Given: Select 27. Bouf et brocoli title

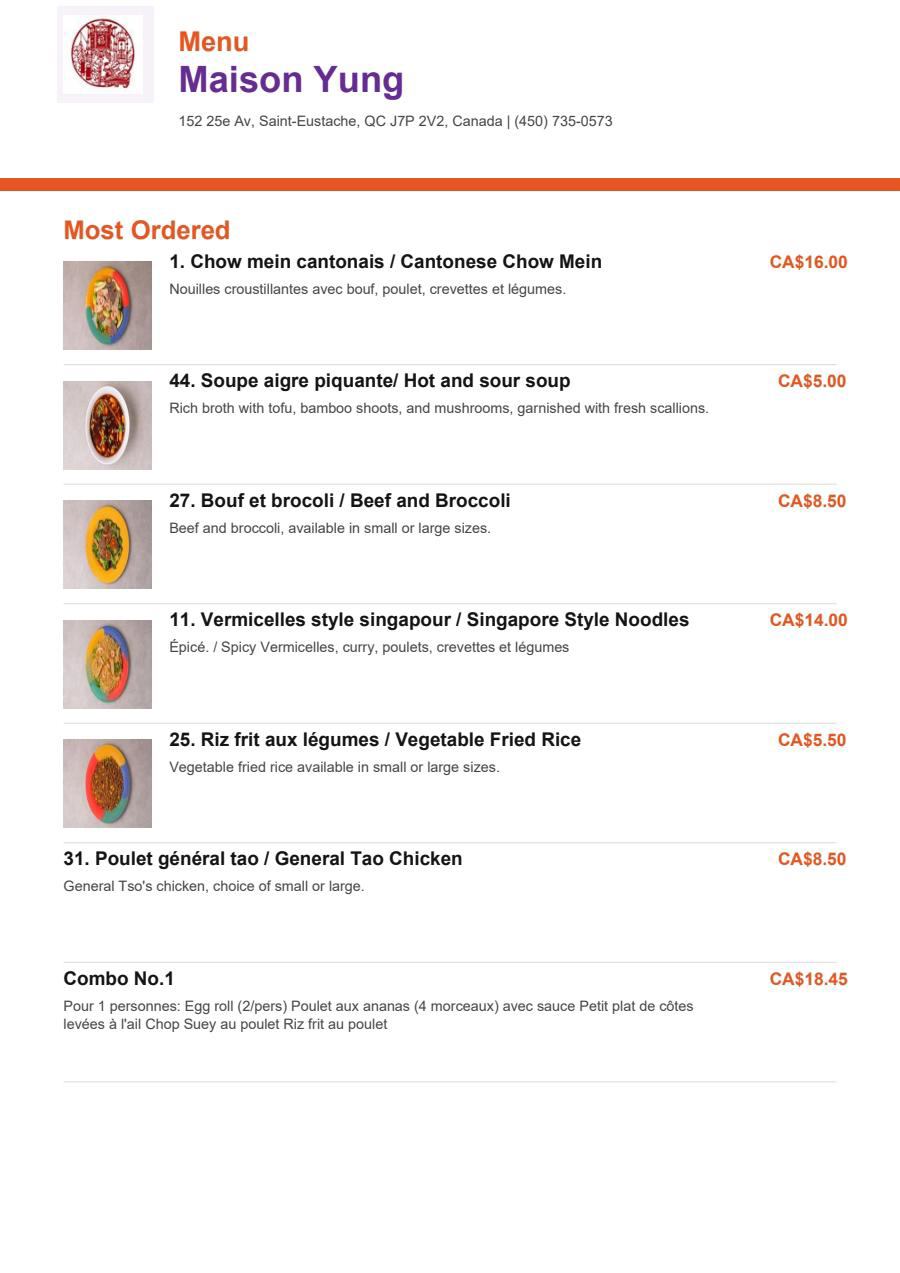Looking at the screenshot, I should pos(340,500).
